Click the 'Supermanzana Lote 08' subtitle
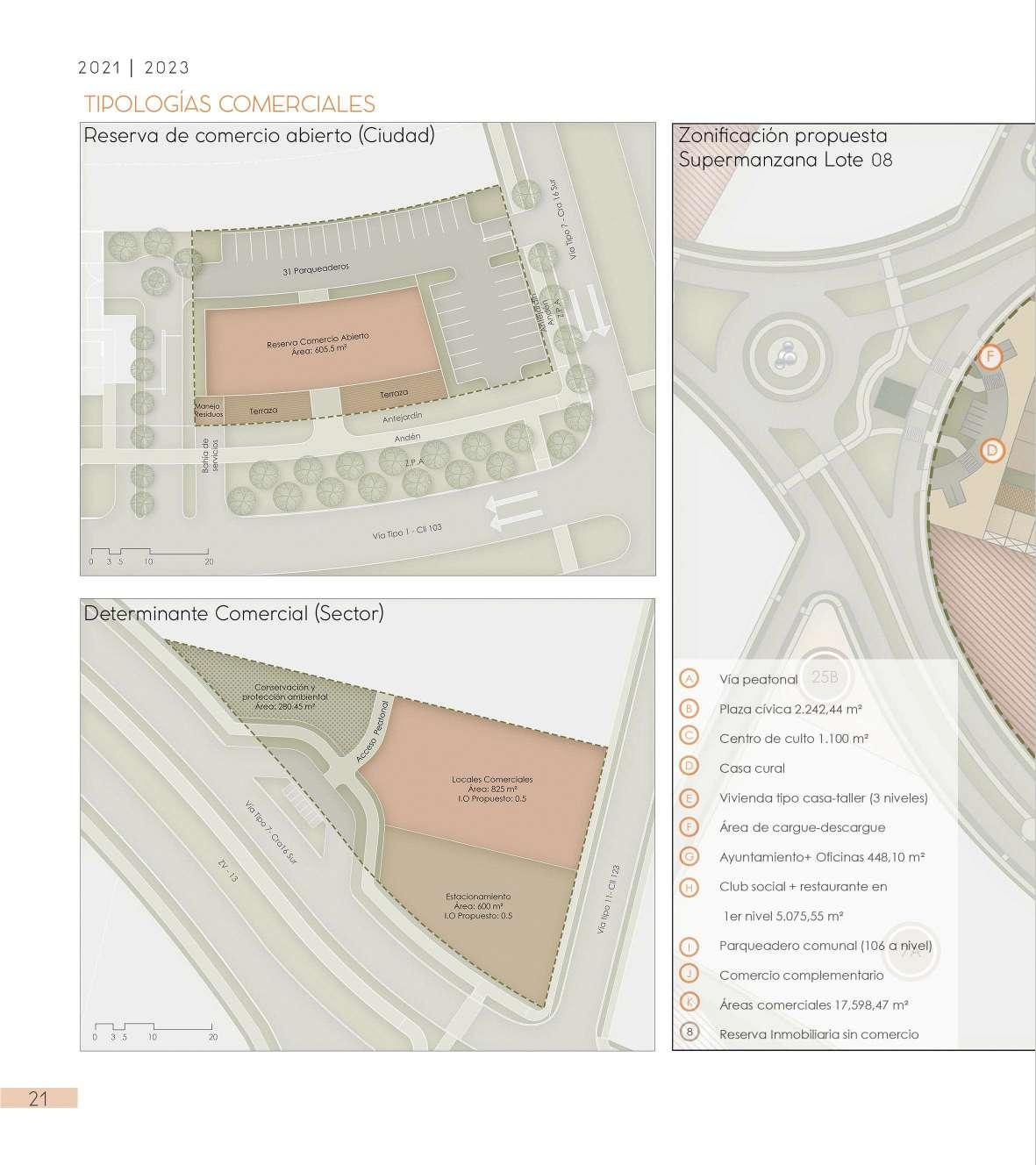This screenshot has height=1165, width=1036. tap(785, 161)
